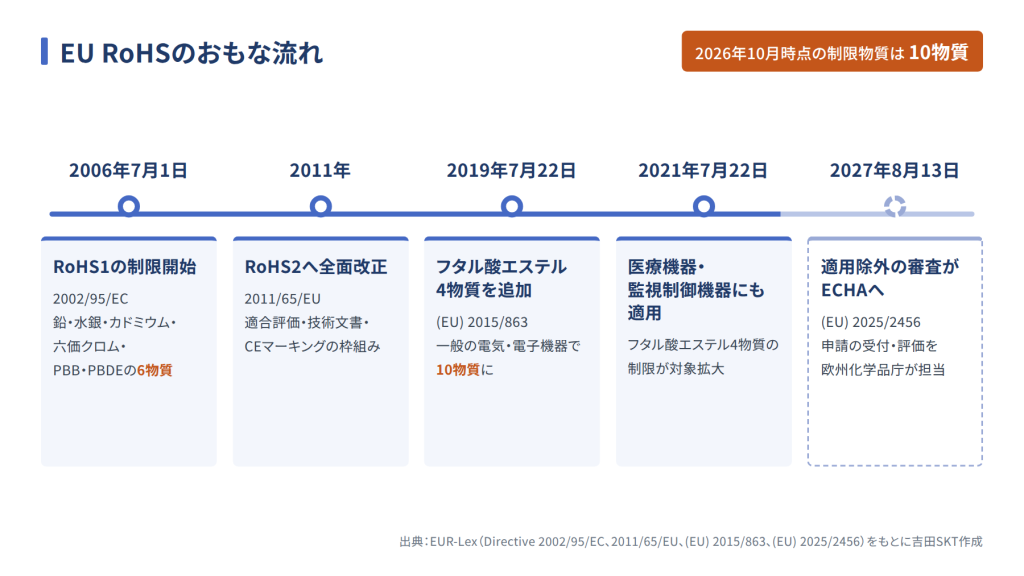The width and height of the screenshot is (1024, 576).
Task: Click the heading フタル酸エステル4物質を追加
Action: [x=501, y=278]
